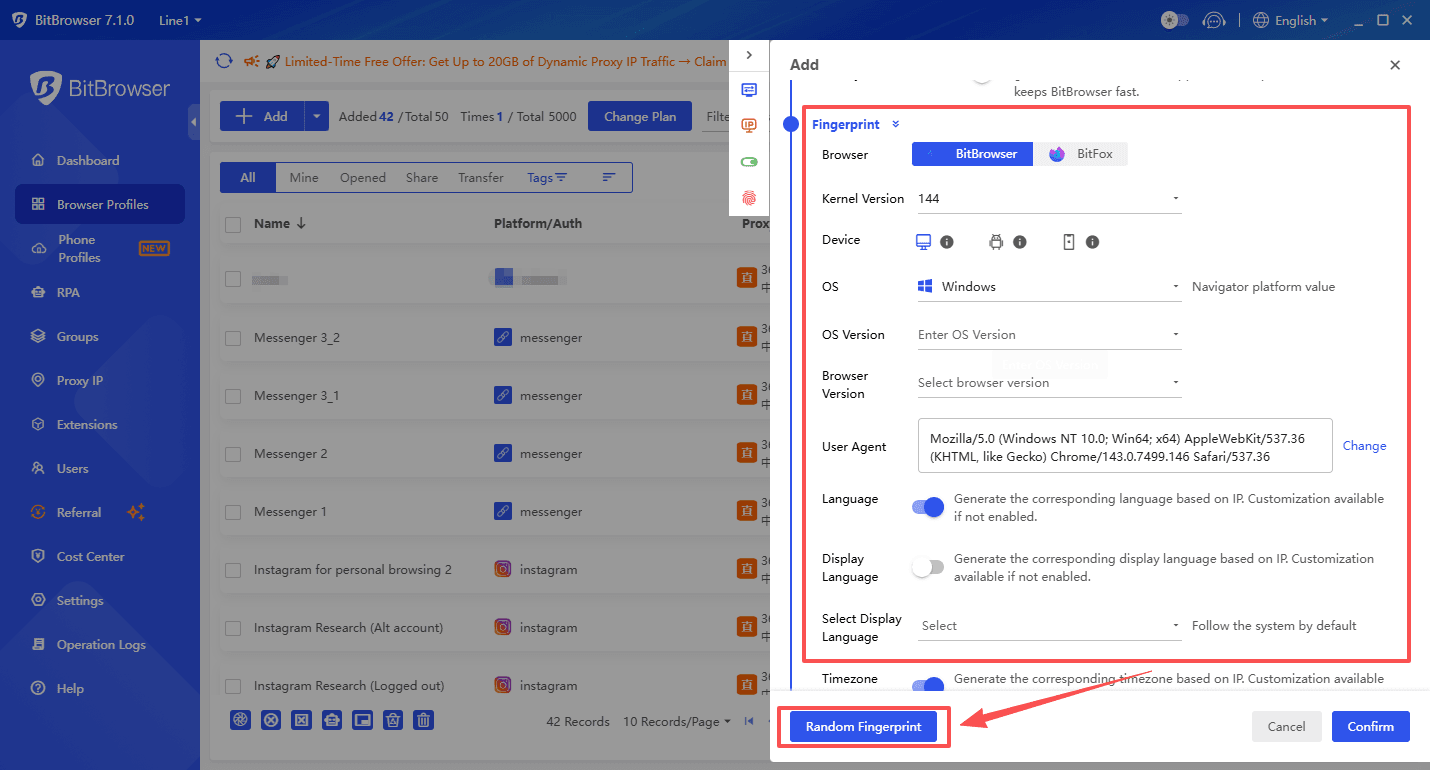This screenshot has height=770, width=1430.
Task: Click the arrange windows icon below the records list
Action: (362, 720)
